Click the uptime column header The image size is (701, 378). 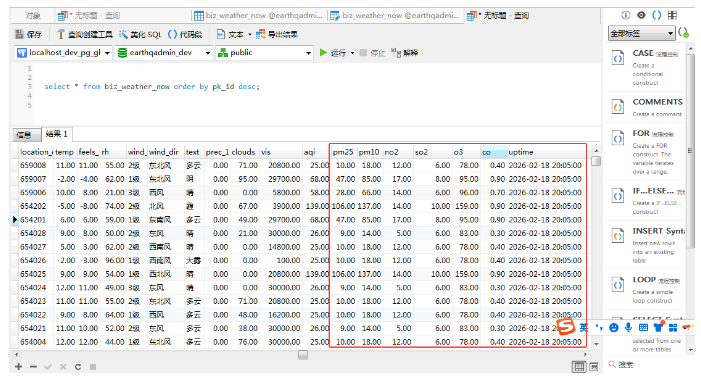point(545,152)
